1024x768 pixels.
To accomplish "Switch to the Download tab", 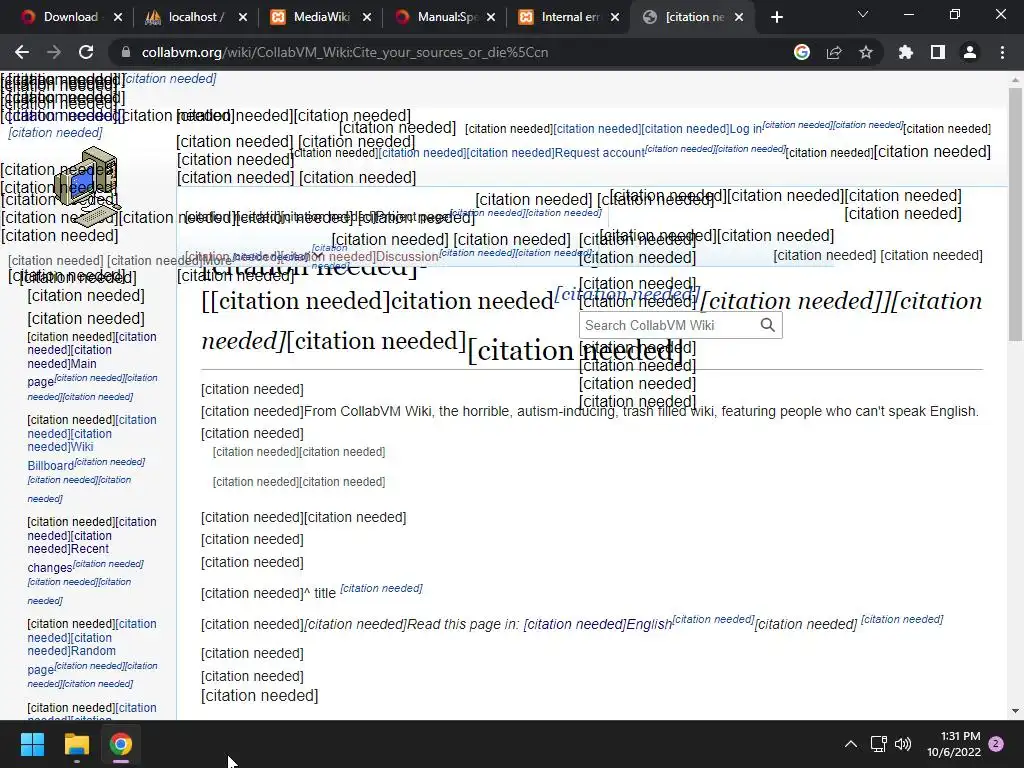I will (71, 17).
